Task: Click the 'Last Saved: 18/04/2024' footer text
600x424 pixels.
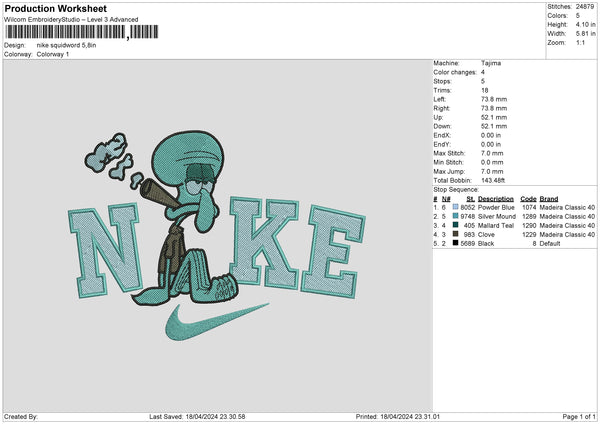Action: tap(197, 416)
